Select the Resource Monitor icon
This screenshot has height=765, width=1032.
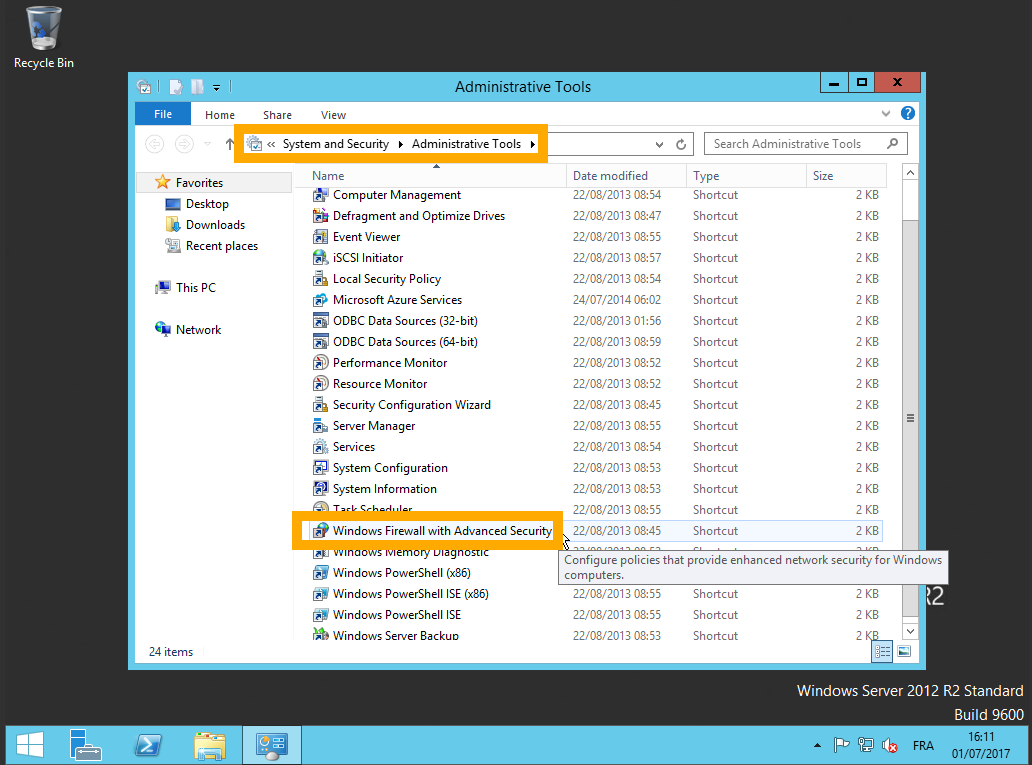point(321,384)
